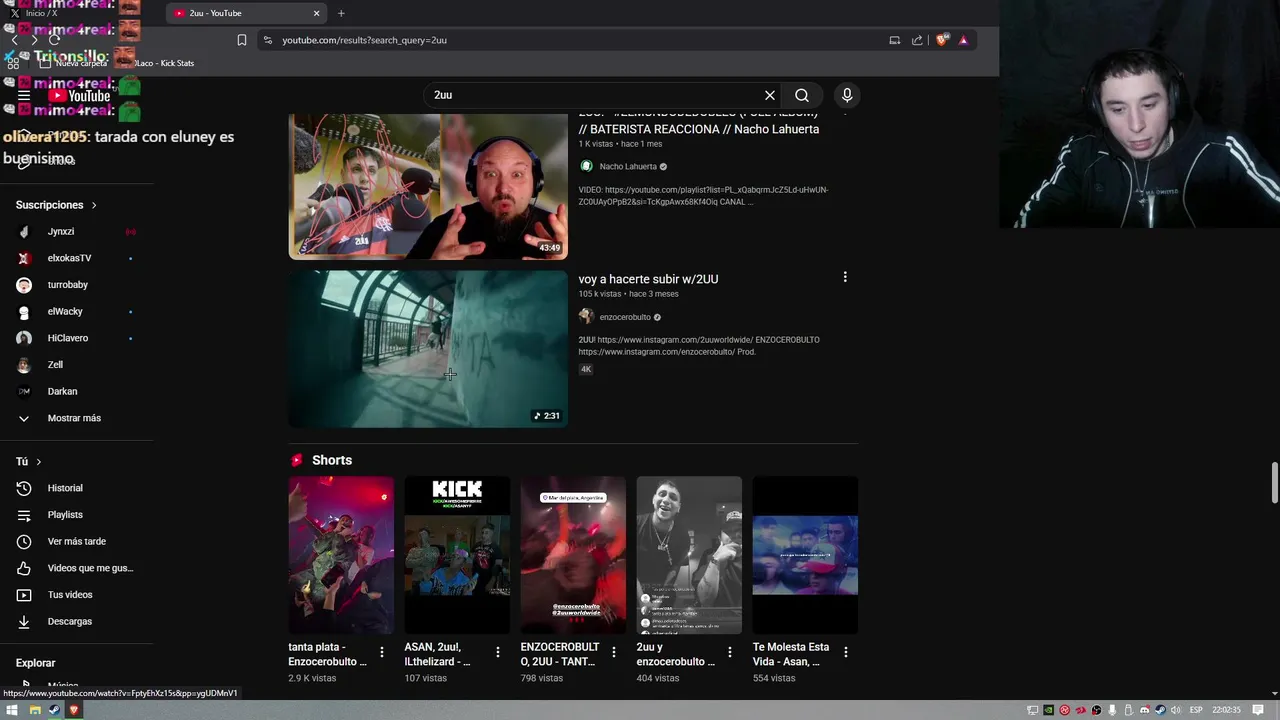The height and width of the screenshot is (720, 1280).
Task: Expand Mostrar más subscriptions
Action: coord(76,418)
